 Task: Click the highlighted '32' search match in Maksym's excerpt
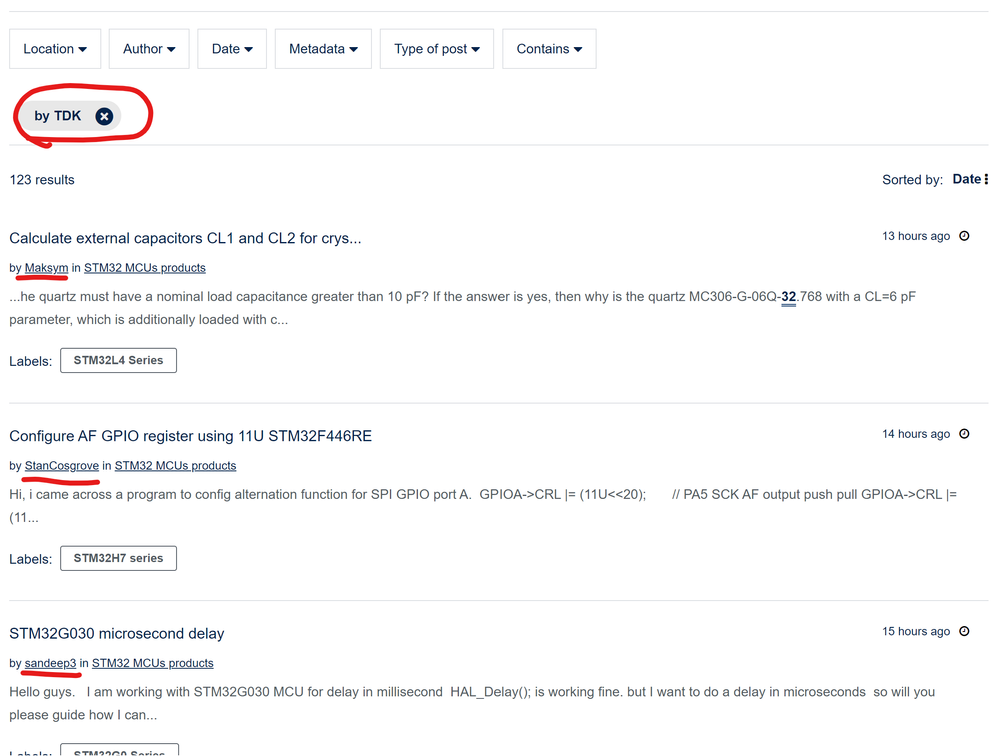(788, 297)
